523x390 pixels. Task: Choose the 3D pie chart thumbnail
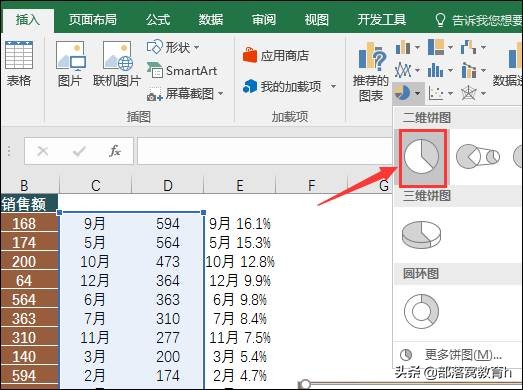pyautogui.click(x=422, y=234)
